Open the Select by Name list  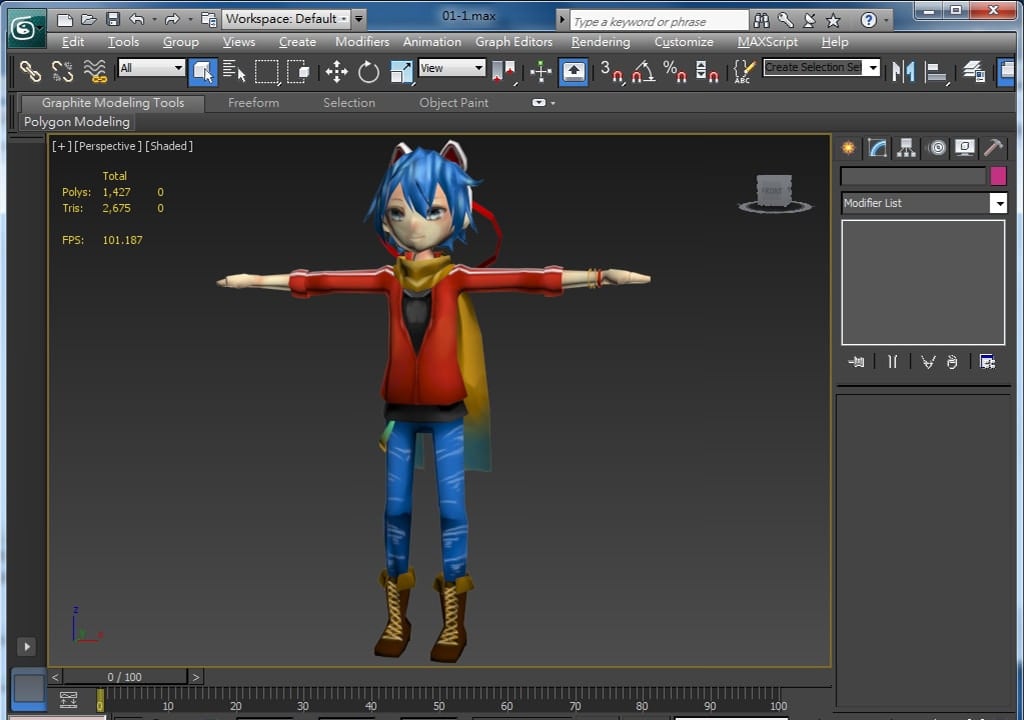(x=234, y=71)
